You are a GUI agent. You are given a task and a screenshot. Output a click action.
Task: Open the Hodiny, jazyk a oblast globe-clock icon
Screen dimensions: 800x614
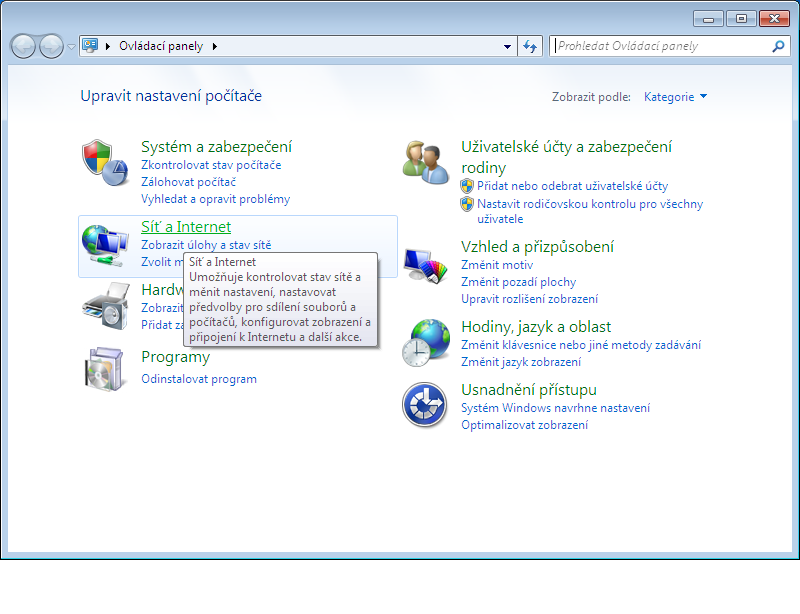click(426, 343)
